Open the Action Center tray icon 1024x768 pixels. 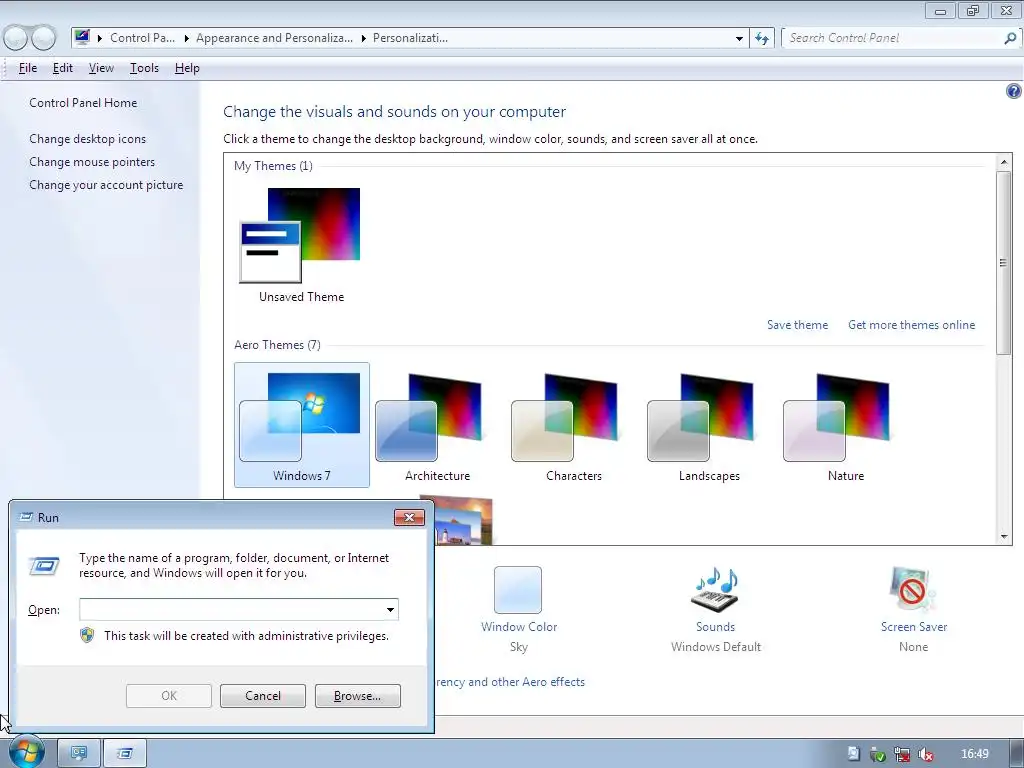coord(854,754)
